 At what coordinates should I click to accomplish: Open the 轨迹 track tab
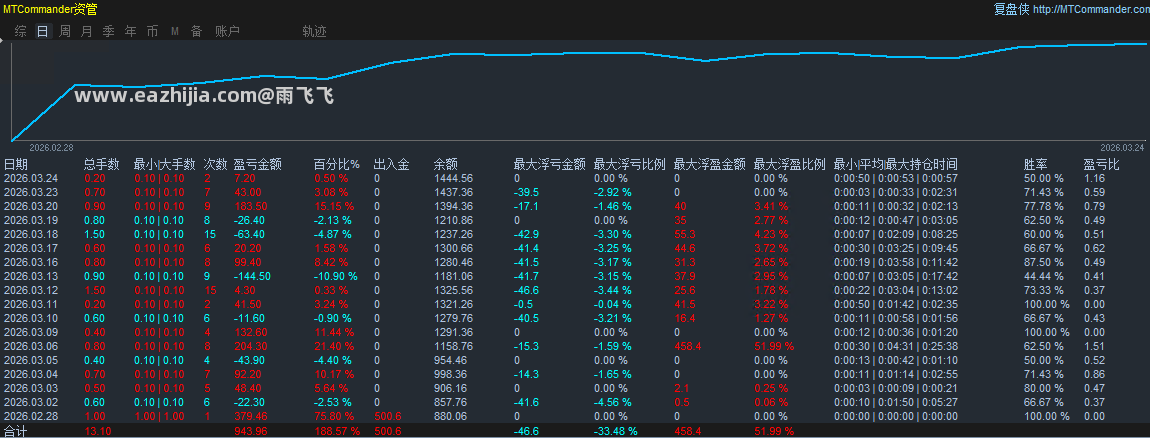pyautogui.click(x=314, y=32)
